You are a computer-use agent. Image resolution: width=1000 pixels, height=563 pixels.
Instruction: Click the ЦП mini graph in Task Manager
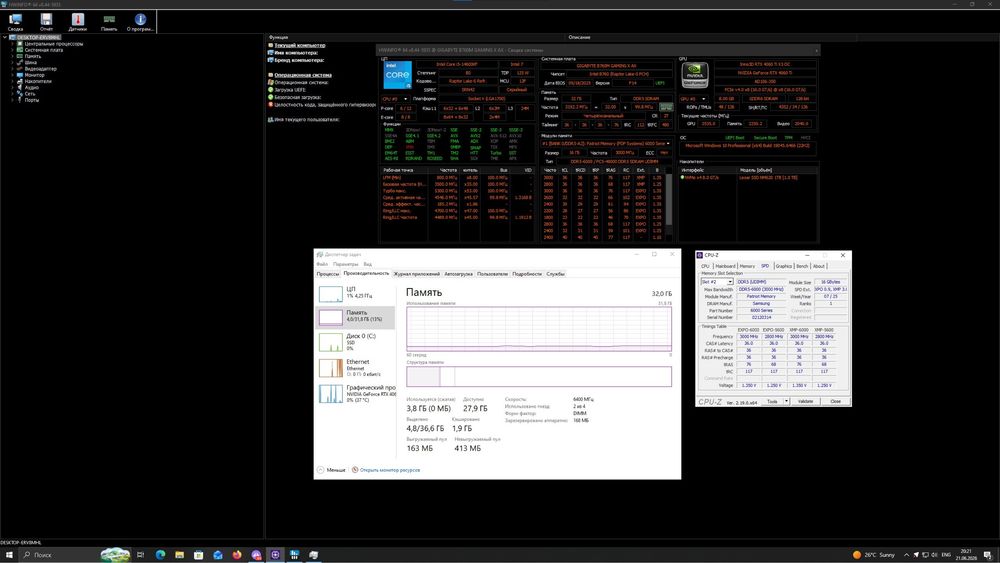pos(331,293)
